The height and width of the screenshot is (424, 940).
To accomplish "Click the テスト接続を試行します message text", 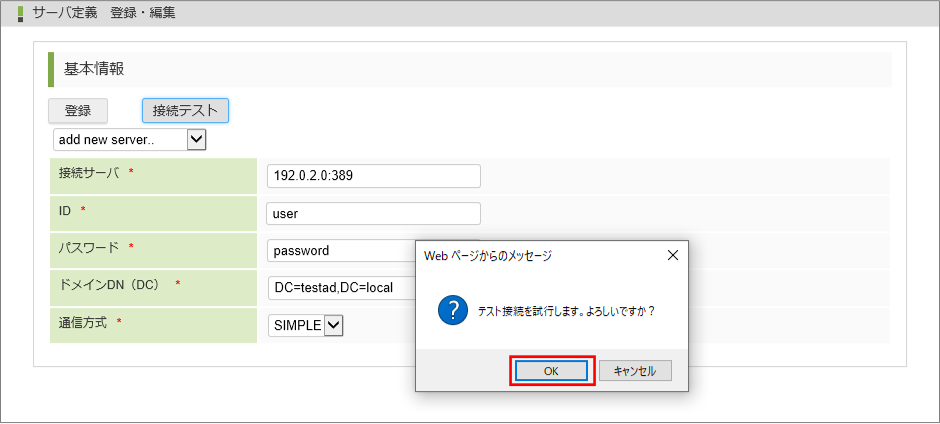I will 566,311.
